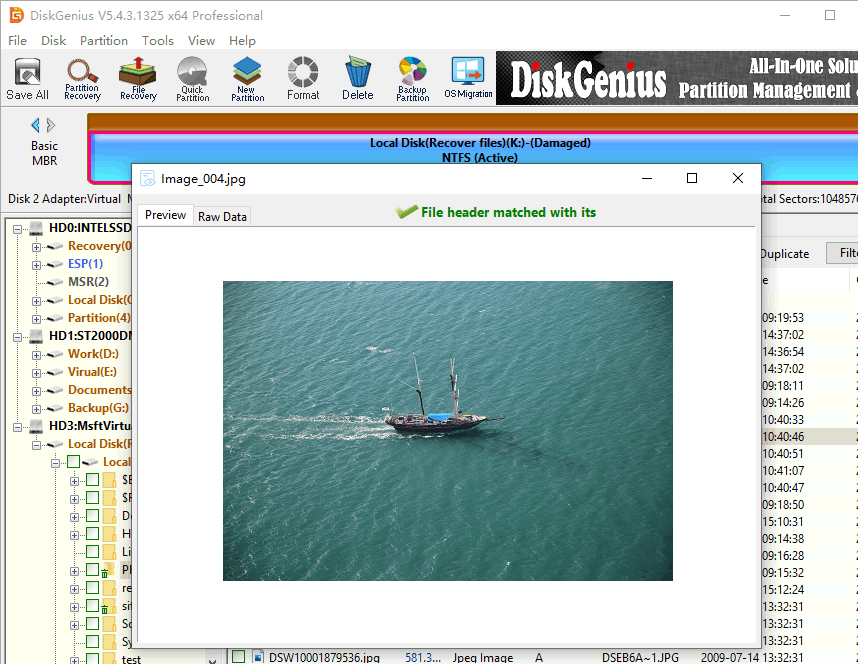Open the Partition Recovery tool
The height and width of the screenshot is (664, 858).
coord(82,78)
